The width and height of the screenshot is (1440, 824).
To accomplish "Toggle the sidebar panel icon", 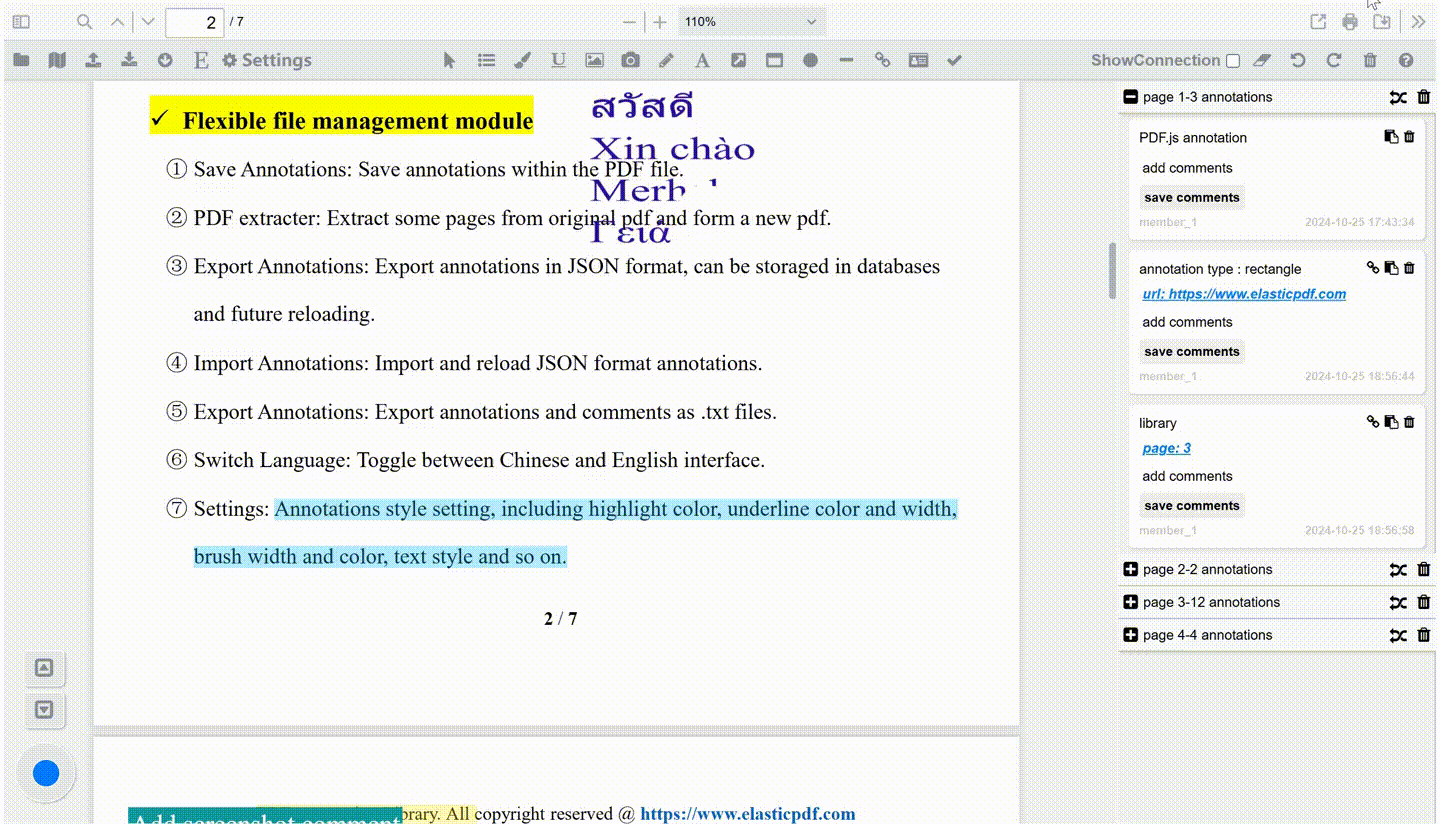I will click(21, 21).
